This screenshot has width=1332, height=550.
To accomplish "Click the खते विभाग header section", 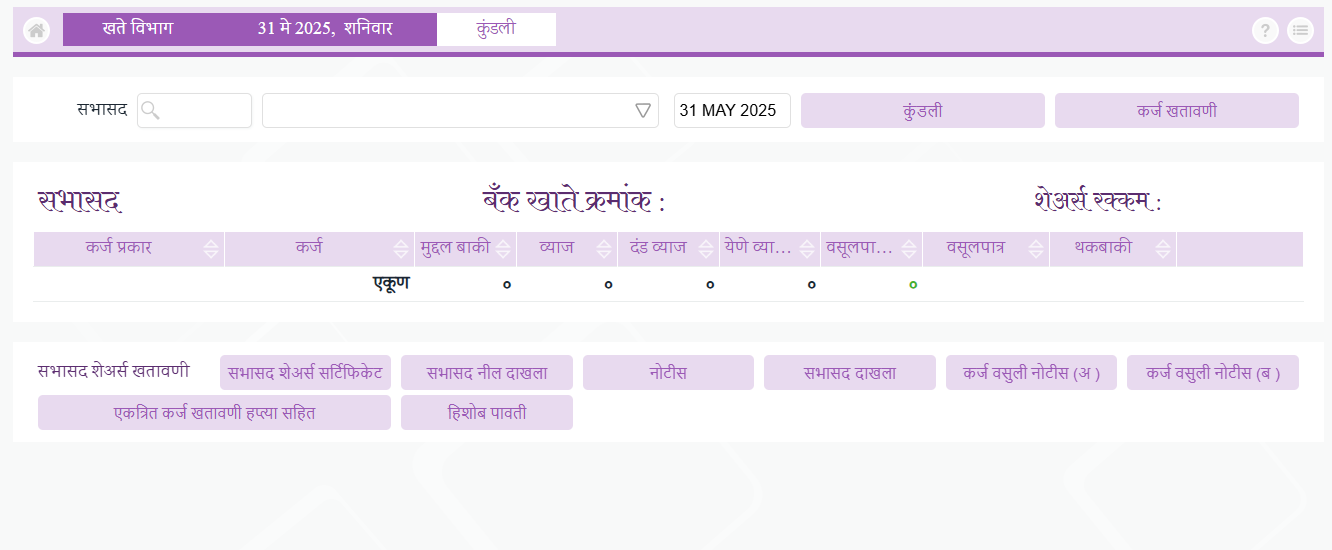I will 138,29.
